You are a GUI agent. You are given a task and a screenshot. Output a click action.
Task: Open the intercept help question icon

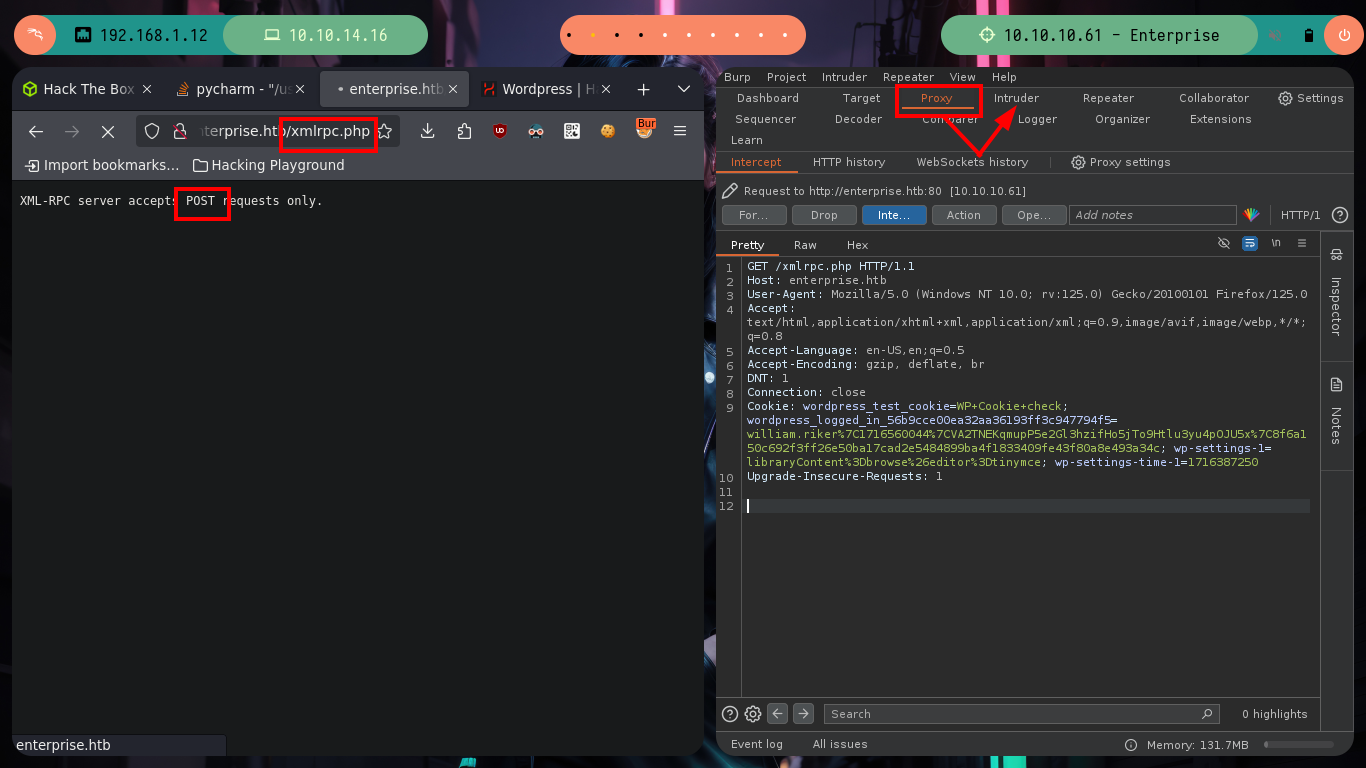pos(1340,215)
